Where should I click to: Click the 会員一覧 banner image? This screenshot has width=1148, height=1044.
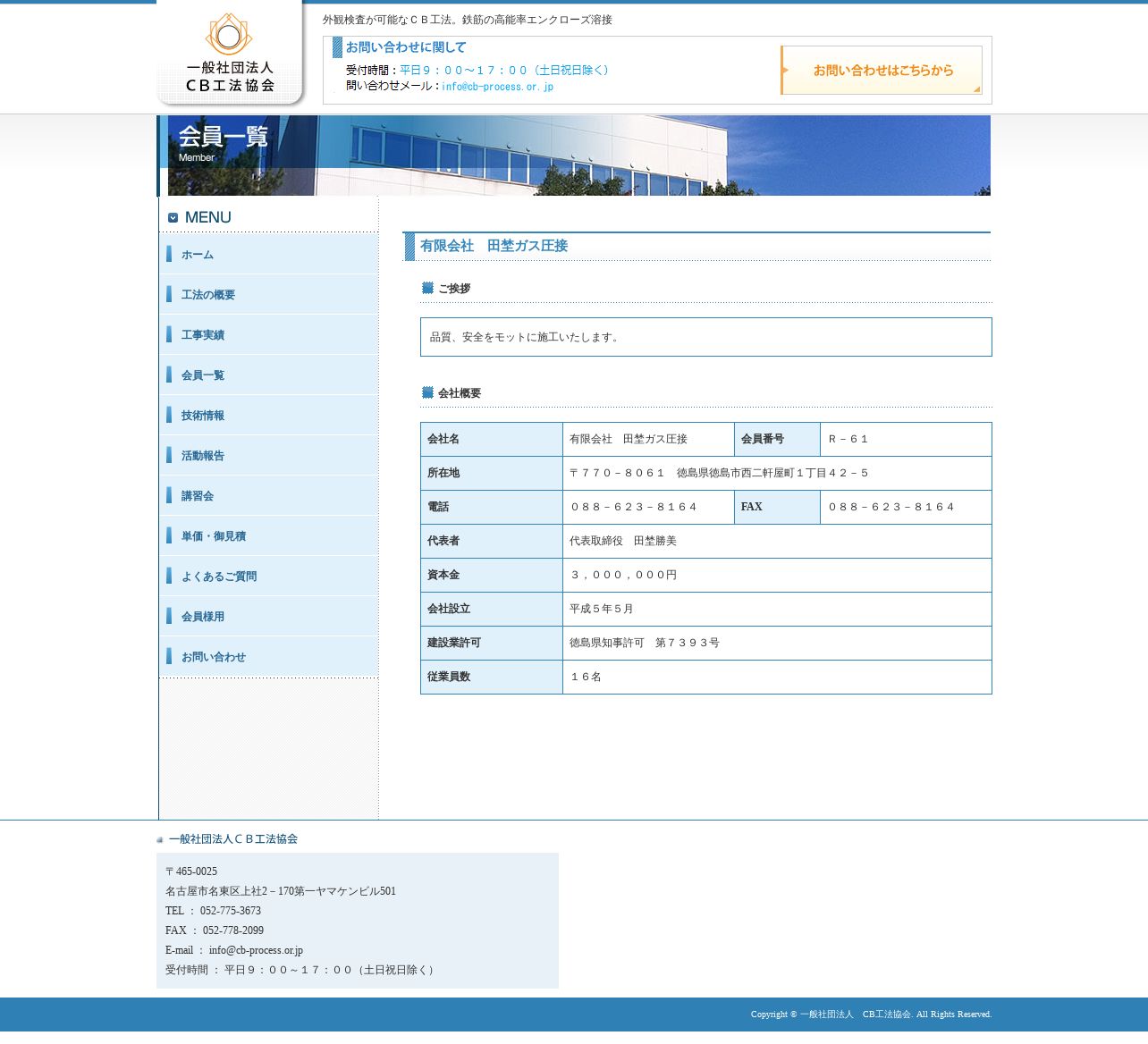tap(574, 156)
